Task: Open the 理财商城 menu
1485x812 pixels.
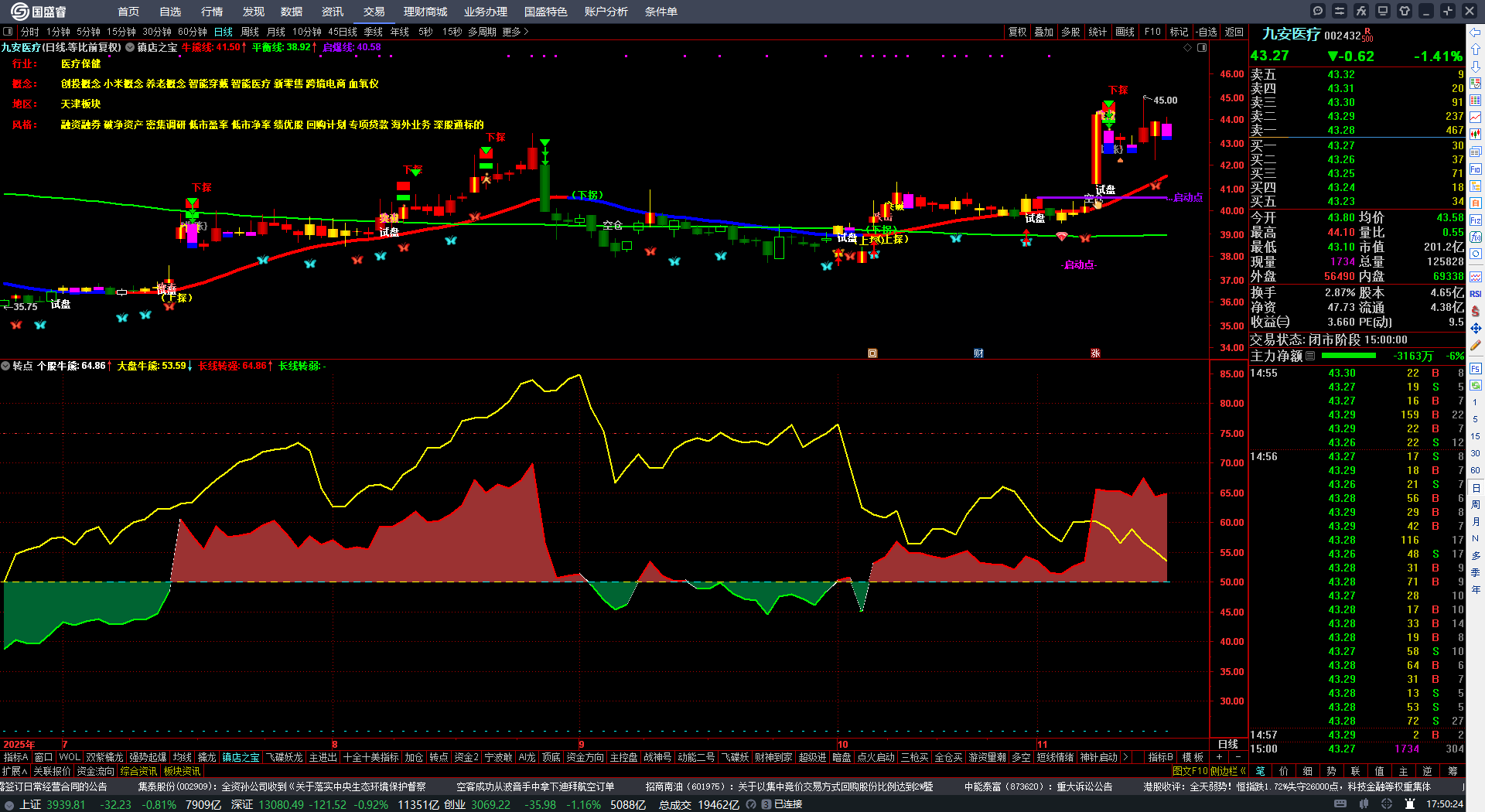Action: [x=425, y=12]
